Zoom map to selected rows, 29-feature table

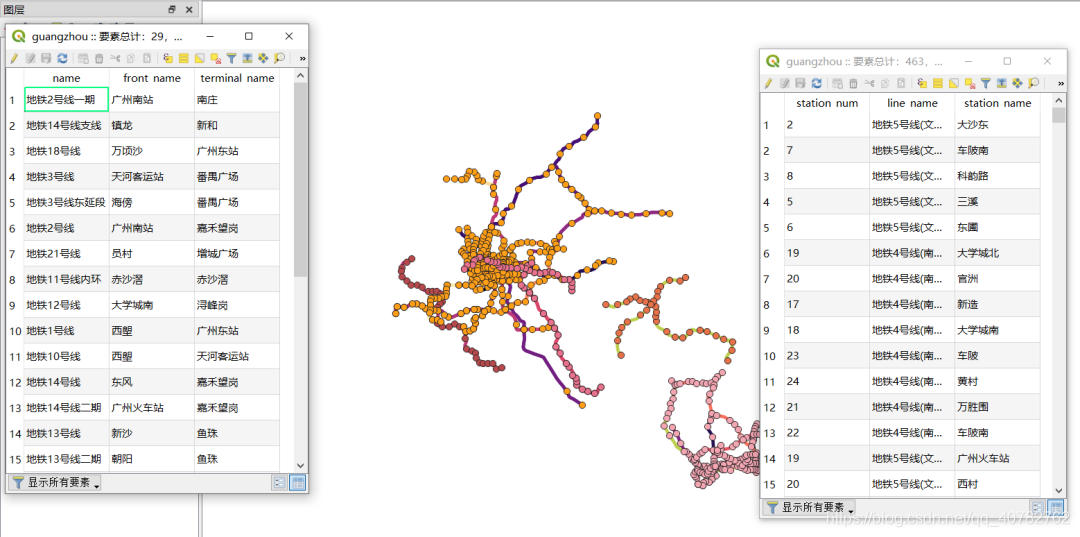(279, 59)
